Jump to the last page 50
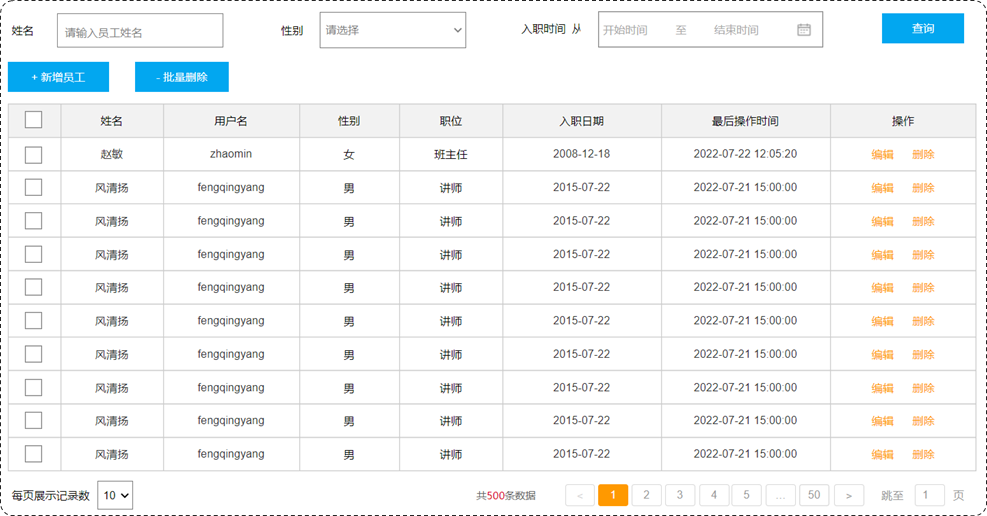Image resolution: width=987 pixels, height=516 pixels. [x=814, y=495]
